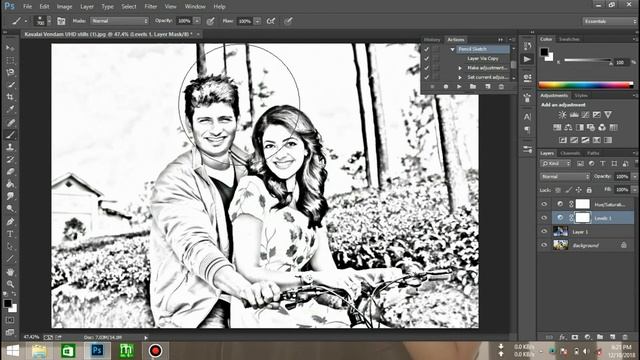Screen dimensions: 640x360
Task: Collapse the Pencil Sketch action
Action: pos(452,49)
